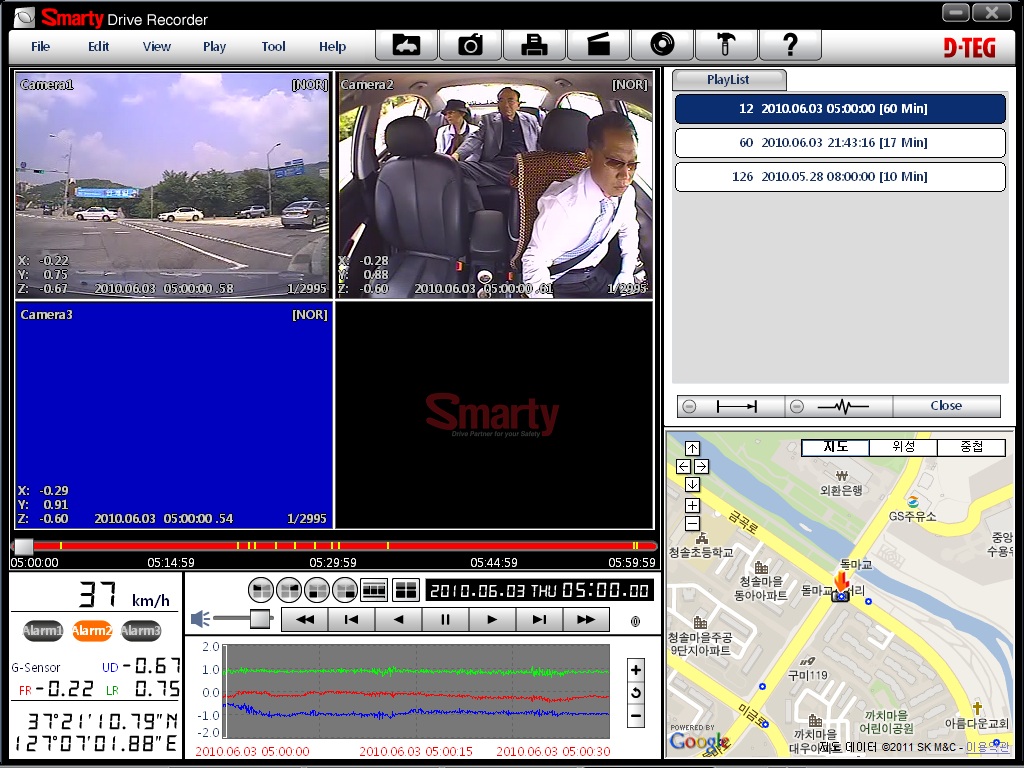The height and width of the screenshot is (768, 1024).
Task: Switch map to 위성 satellite view
Action: pyautogui.click(x=903, y=447)
